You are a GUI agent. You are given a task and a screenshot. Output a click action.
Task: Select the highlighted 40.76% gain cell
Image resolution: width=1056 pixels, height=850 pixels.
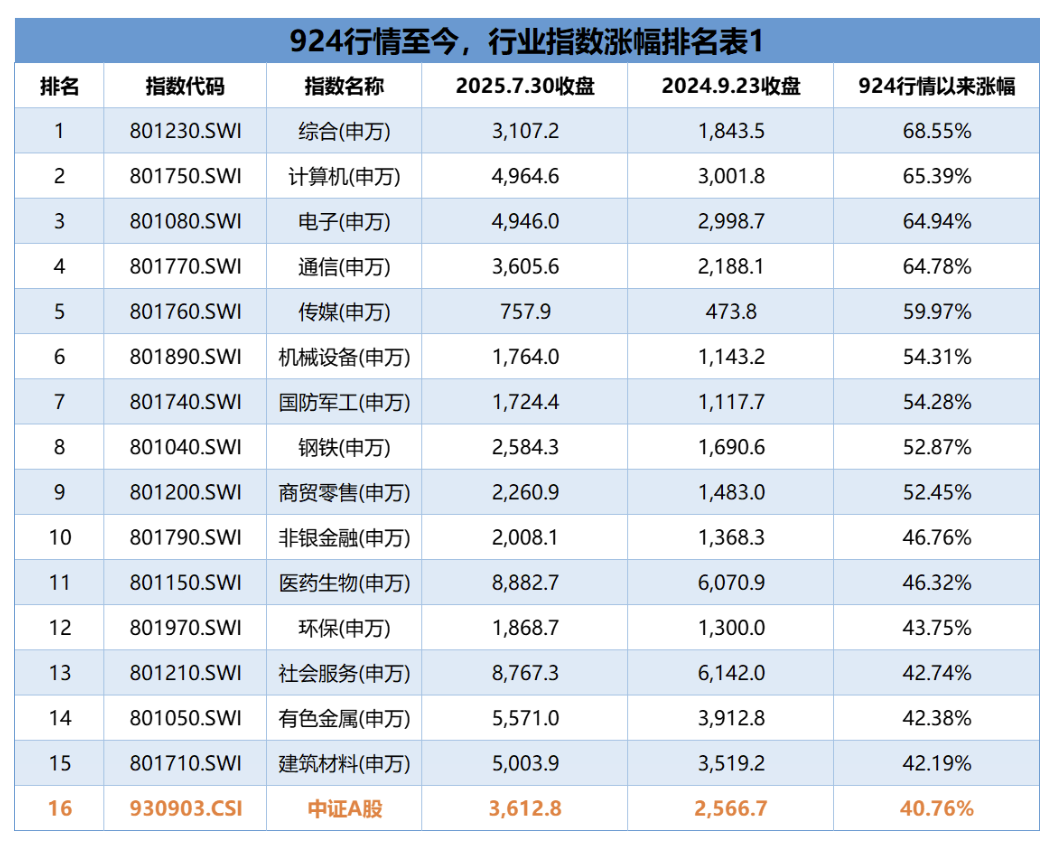tap(937, 808)
